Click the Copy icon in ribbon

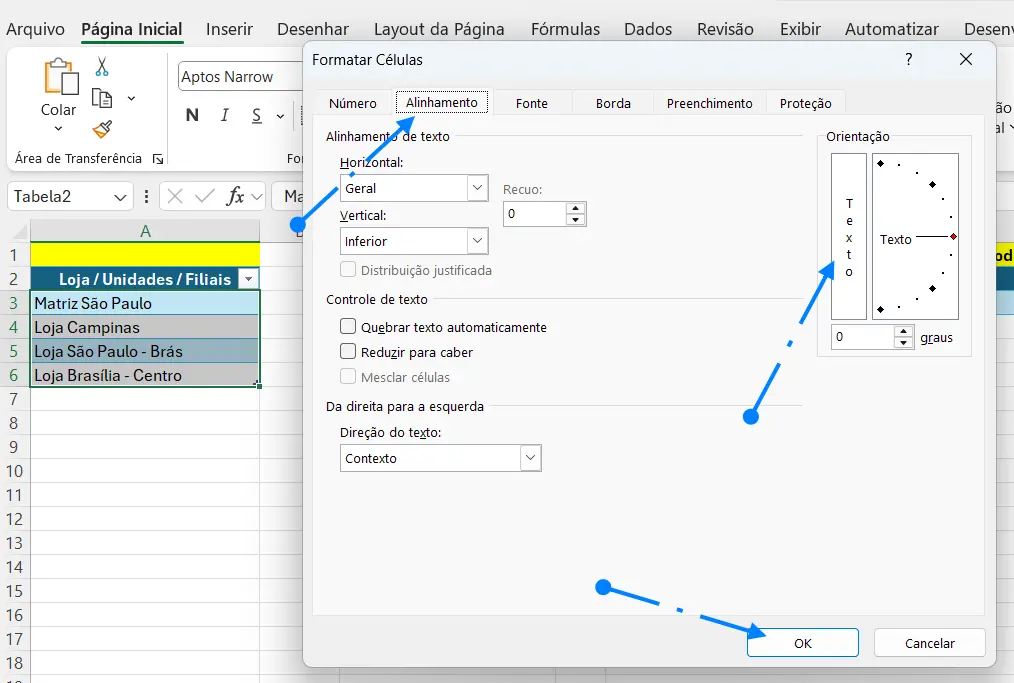102,98
